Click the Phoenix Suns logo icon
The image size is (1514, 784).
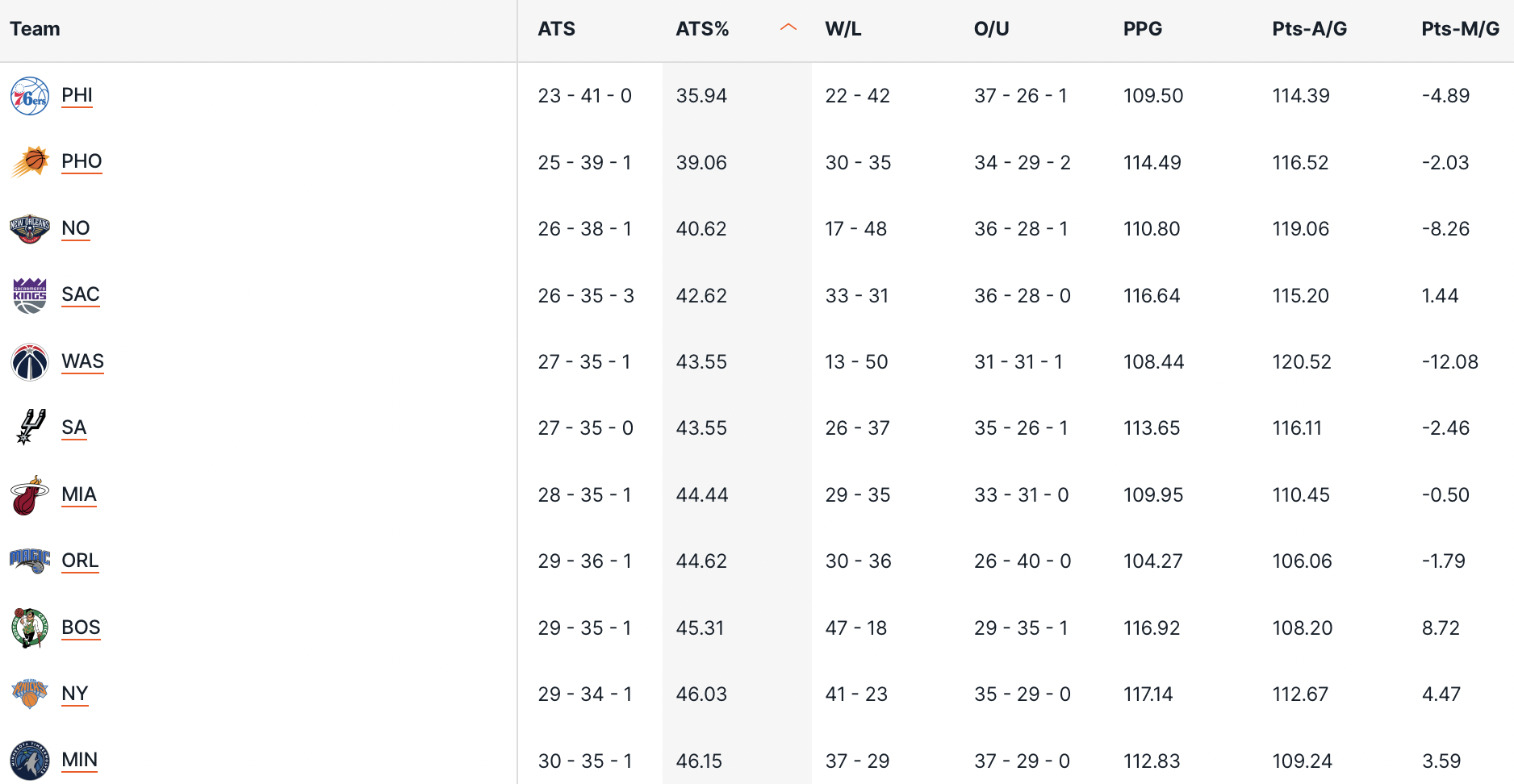pyautogui.click(x=30, y=162)
